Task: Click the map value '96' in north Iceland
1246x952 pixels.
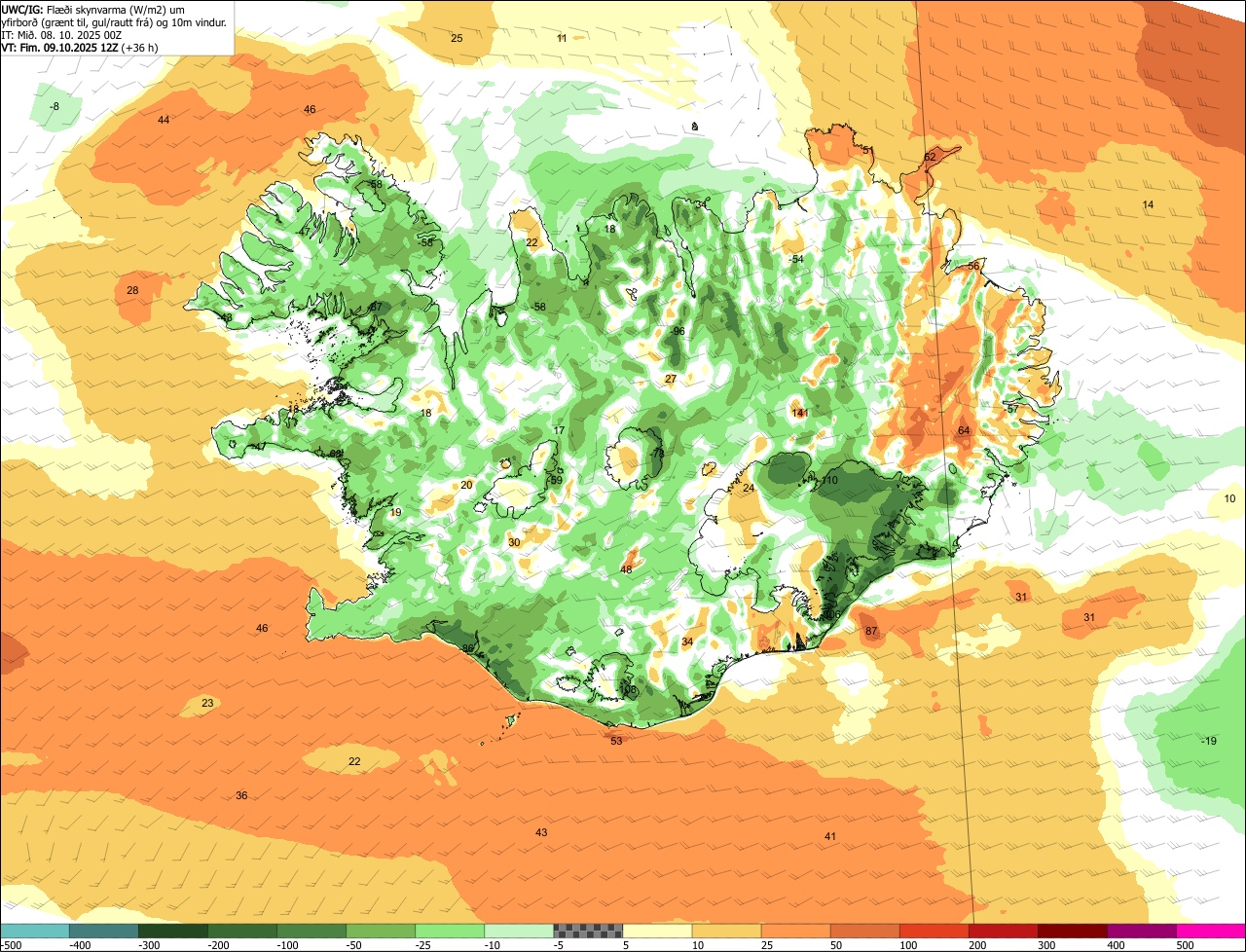Action: [679, 331]
